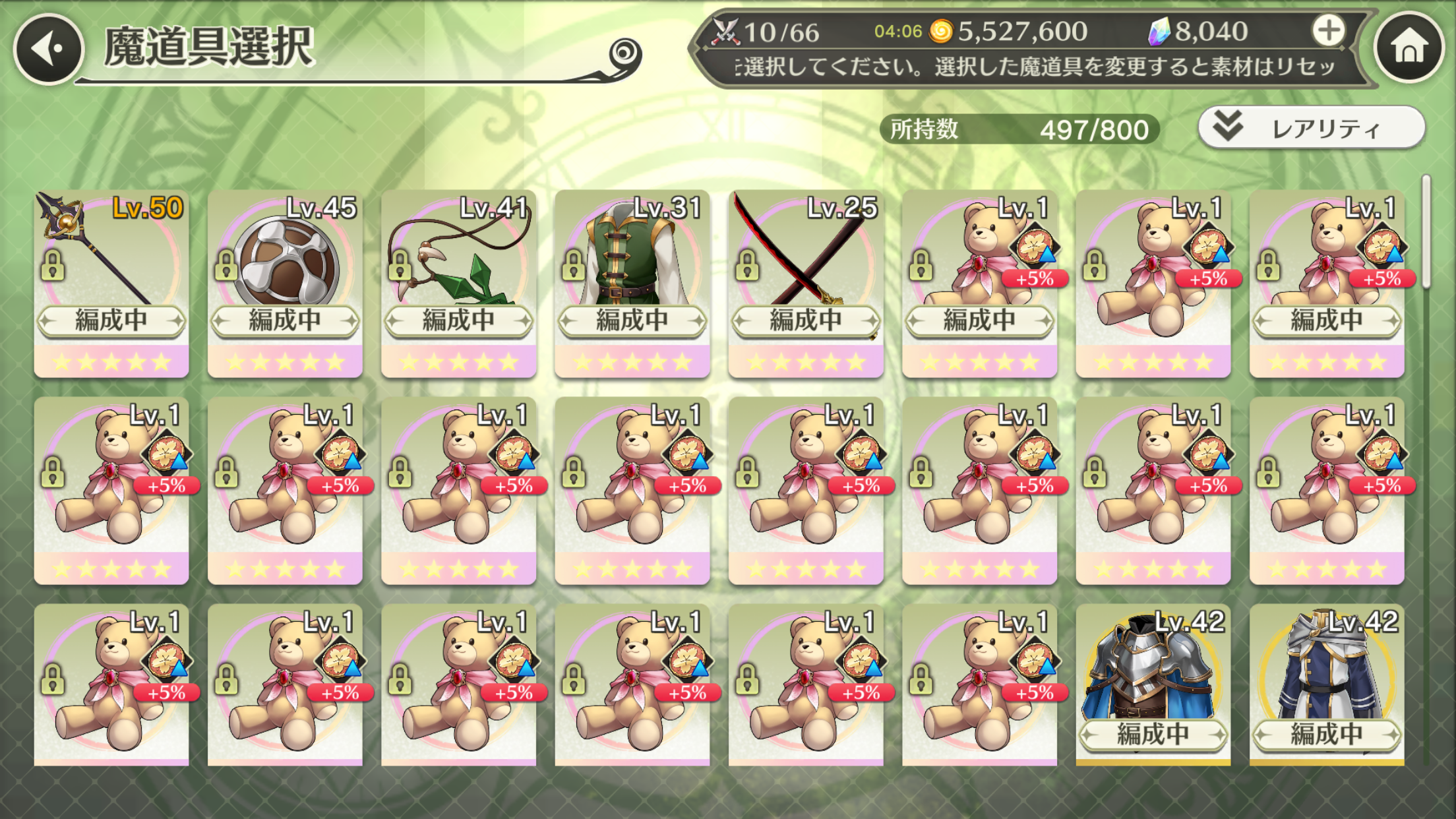Viewport: 1456px width, 819px height.
Task: Open the home screen icon
Action: [1409, 47]
